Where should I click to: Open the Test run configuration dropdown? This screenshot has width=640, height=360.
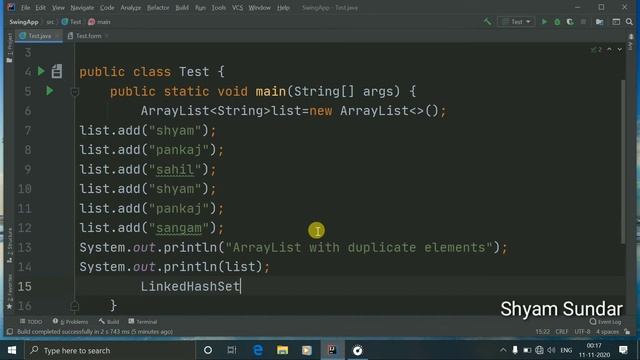516,22
